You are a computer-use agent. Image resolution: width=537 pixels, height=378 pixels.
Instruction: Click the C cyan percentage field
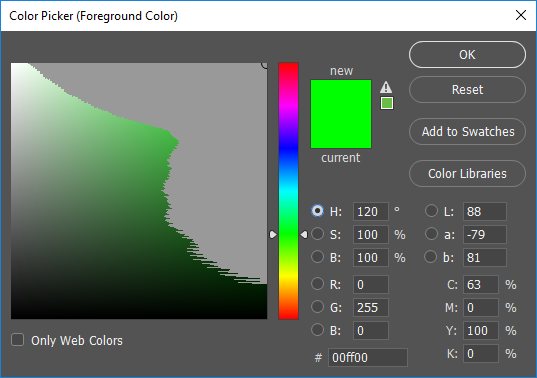[x=481, y=284]
